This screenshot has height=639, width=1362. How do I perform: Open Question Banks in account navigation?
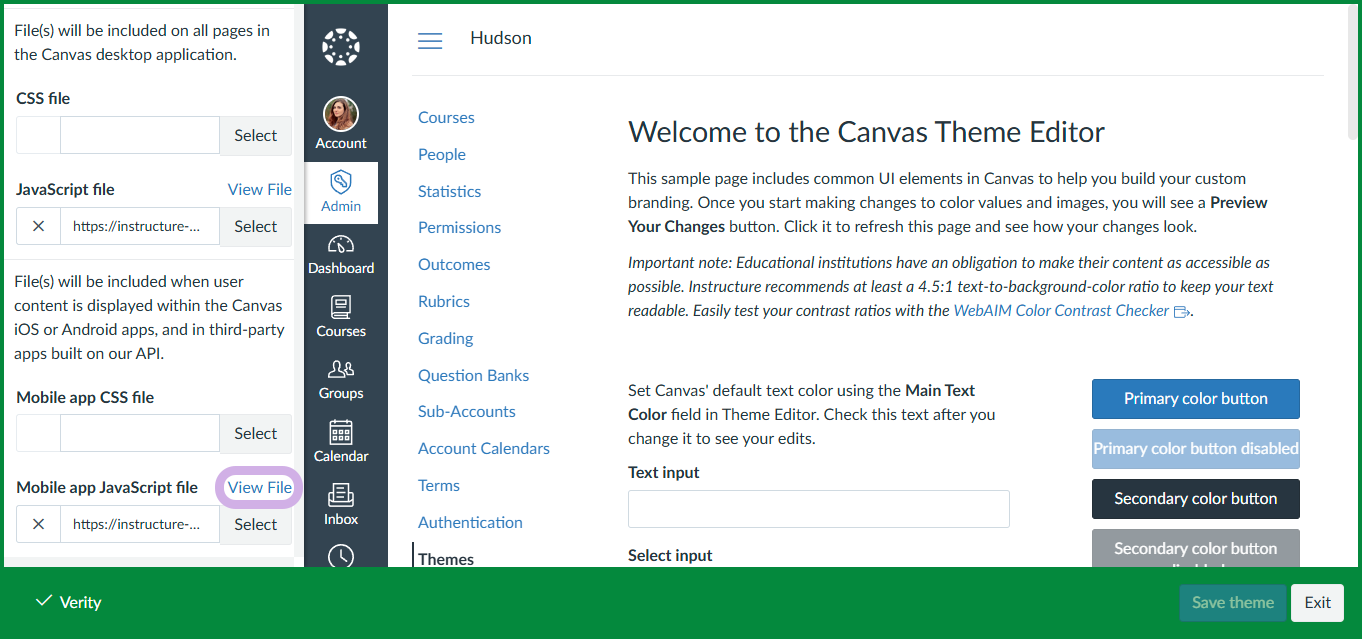473,375
